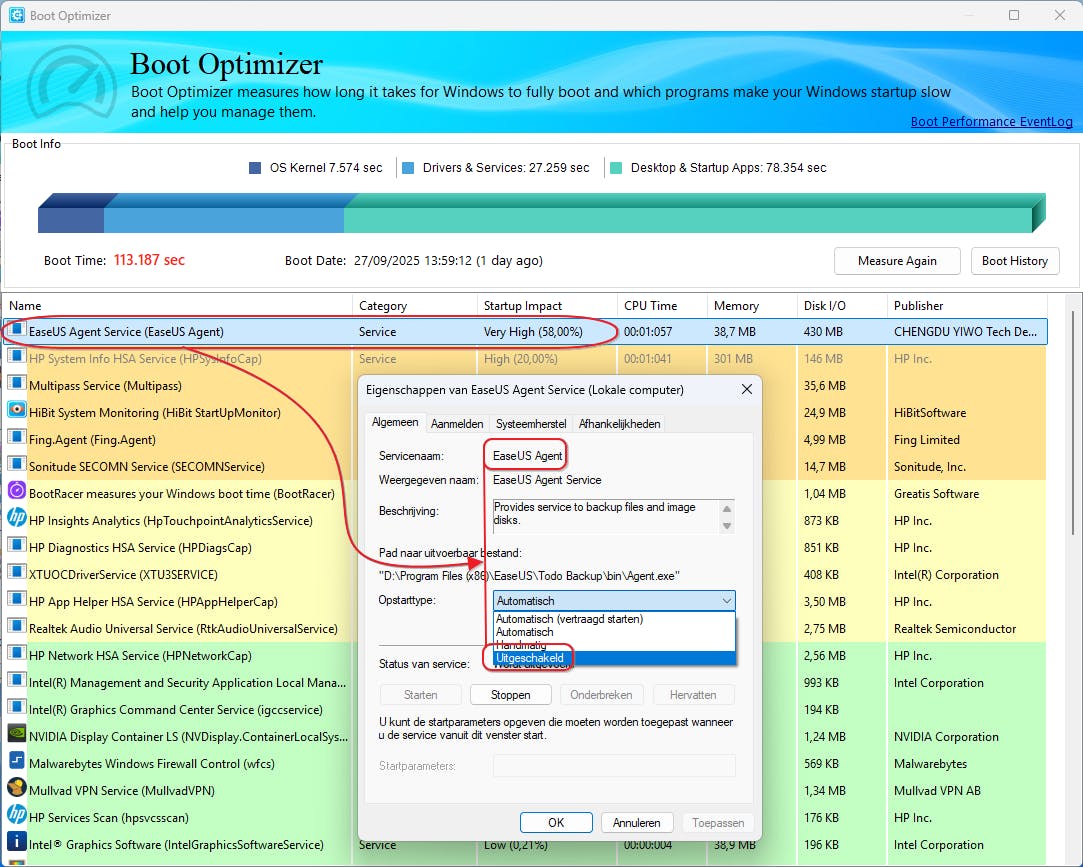Click description box scroll up arrow
Viewport: 1083px width, 867px height.
click(x=727, y=508)
